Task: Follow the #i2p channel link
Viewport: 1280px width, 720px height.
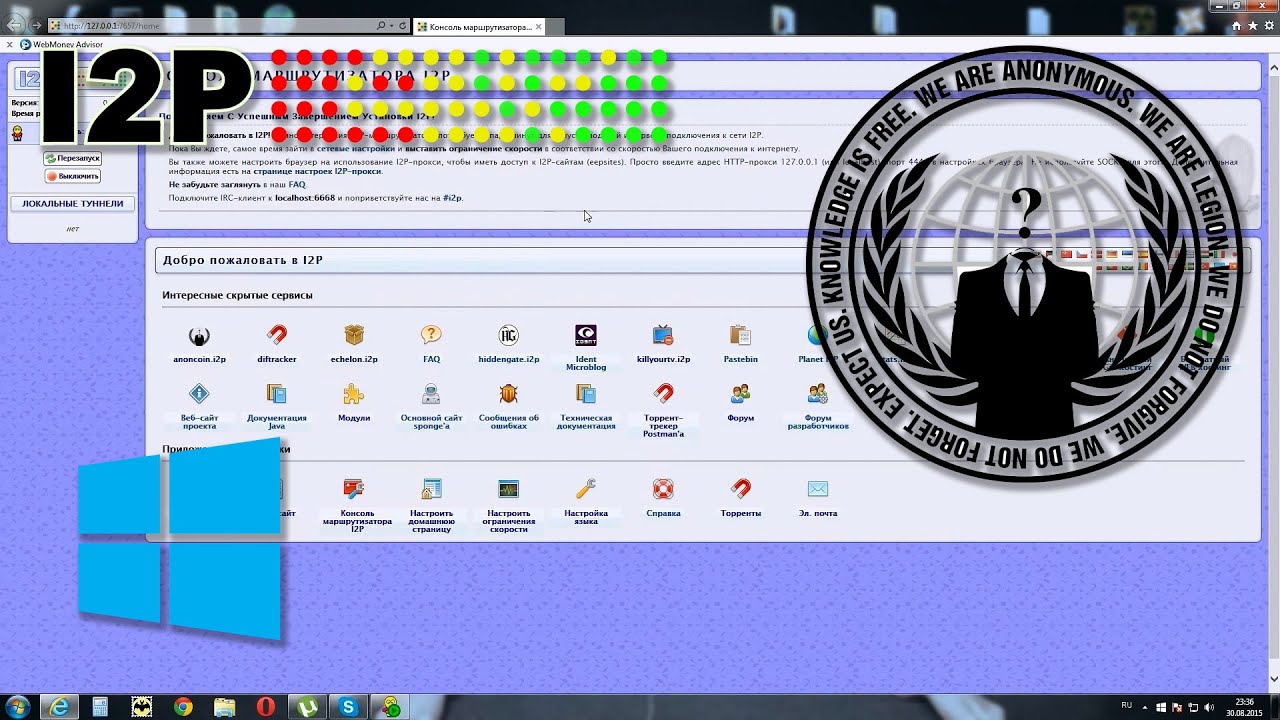Action: [452, 198]
